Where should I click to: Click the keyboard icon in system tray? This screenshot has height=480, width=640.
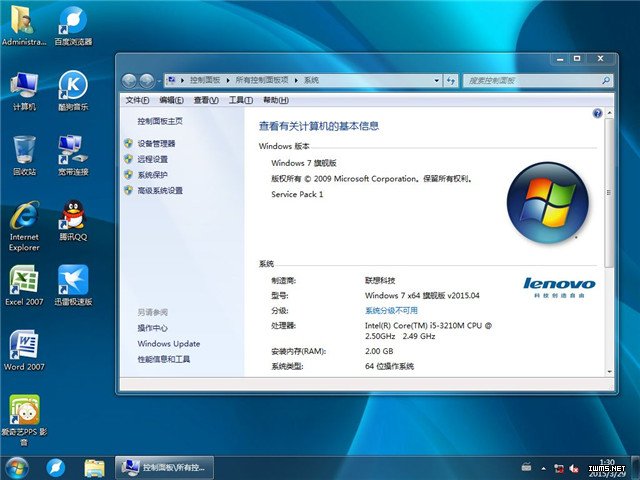coord(527,467)
